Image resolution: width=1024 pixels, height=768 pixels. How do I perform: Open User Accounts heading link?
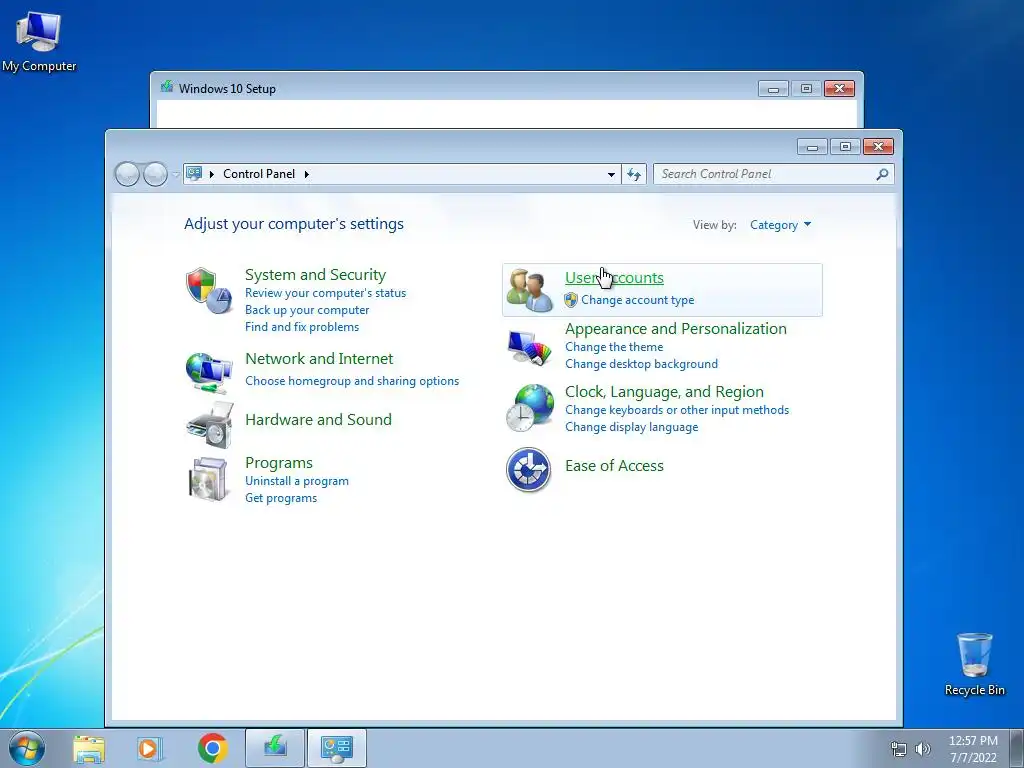click(x=614, y=278)
